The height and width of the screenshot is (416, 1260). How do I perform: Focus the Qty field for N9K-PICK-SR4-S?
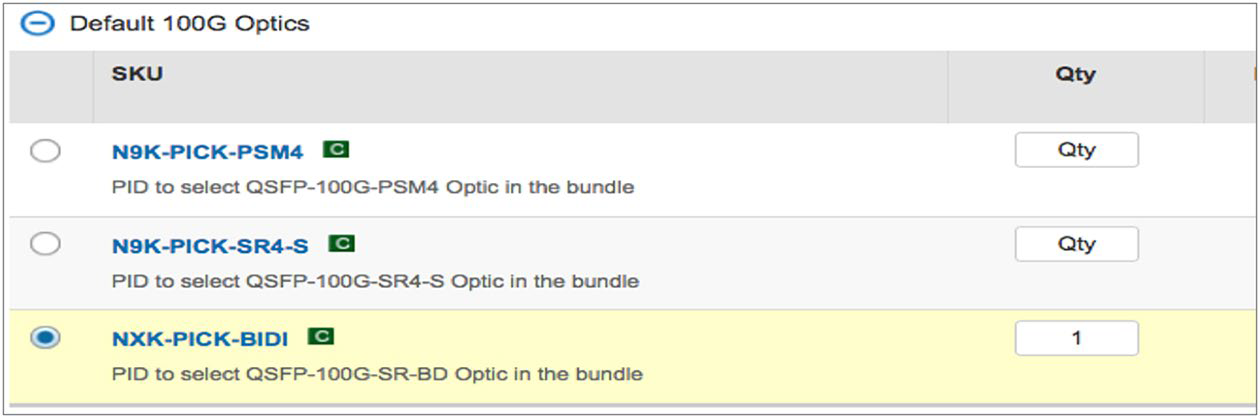point(1076,244)
